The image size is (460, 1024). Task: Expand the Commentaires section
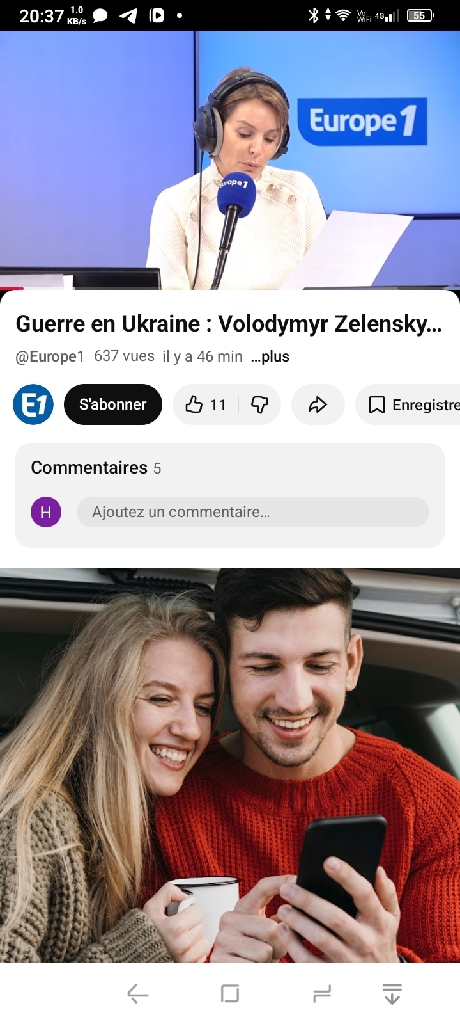pos(230,468)
